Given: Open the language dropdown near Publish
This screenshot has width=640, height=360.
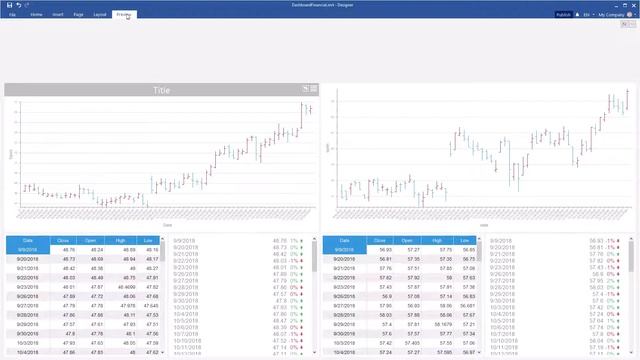Looking at the screenshot, I should click(589, 14).
